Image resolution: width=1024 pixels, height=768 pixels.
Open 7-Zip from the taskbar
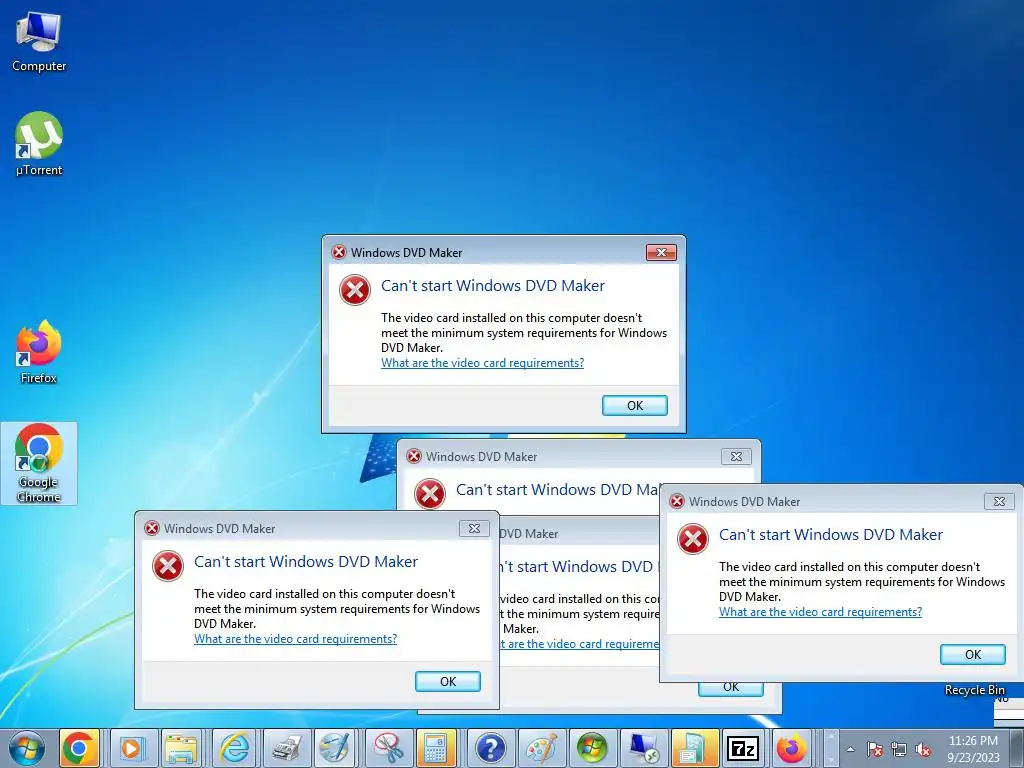point(743,748)
